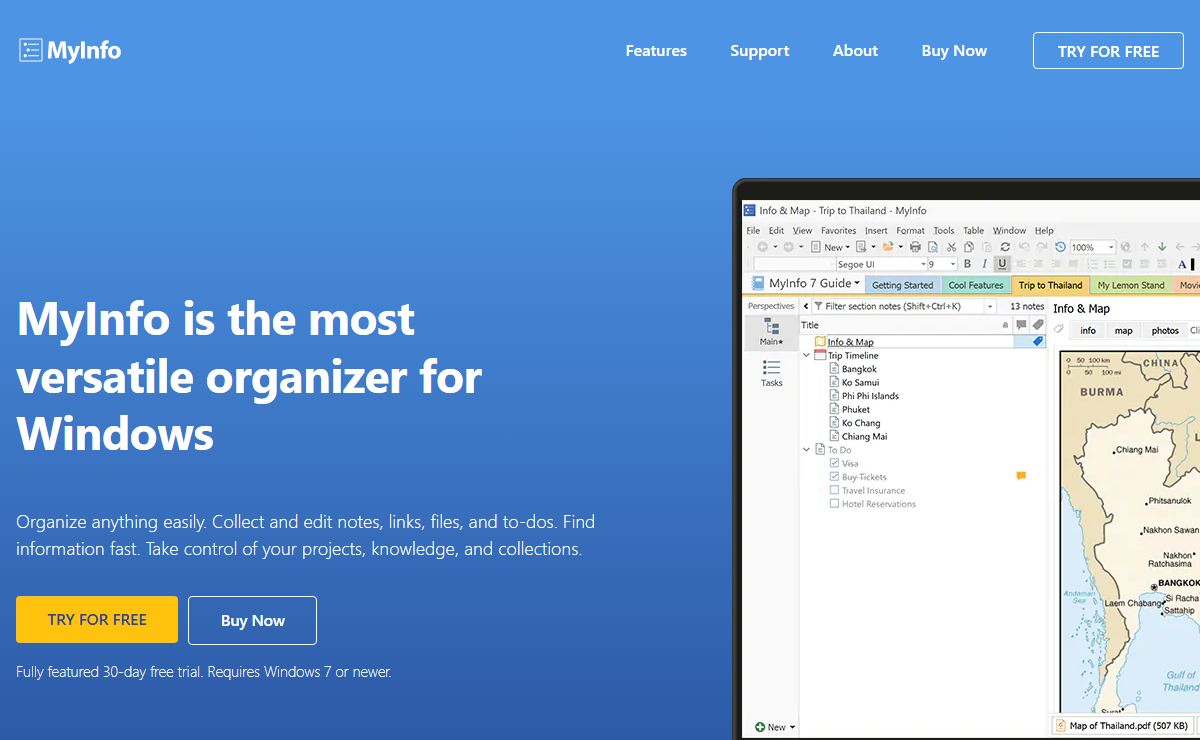Toggle Italic formatting
This screenshot has width=1200, height=740.
click(984, 265)
